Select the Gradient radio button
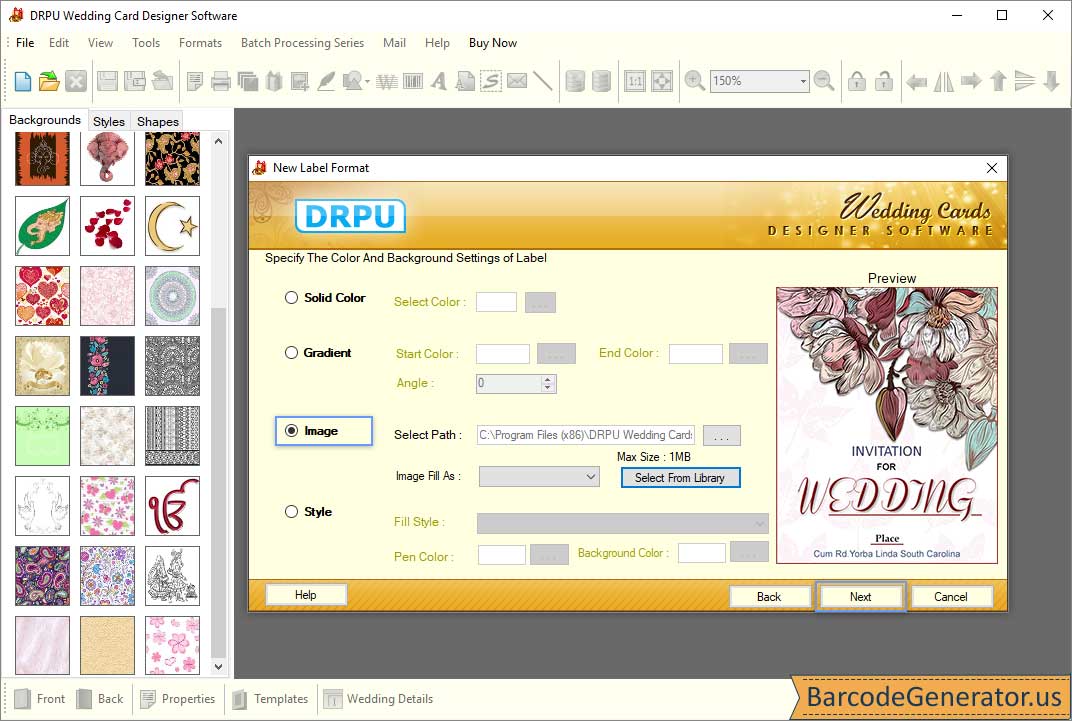The width and height of the screenshot is (1072, 721). coord(291,353)
